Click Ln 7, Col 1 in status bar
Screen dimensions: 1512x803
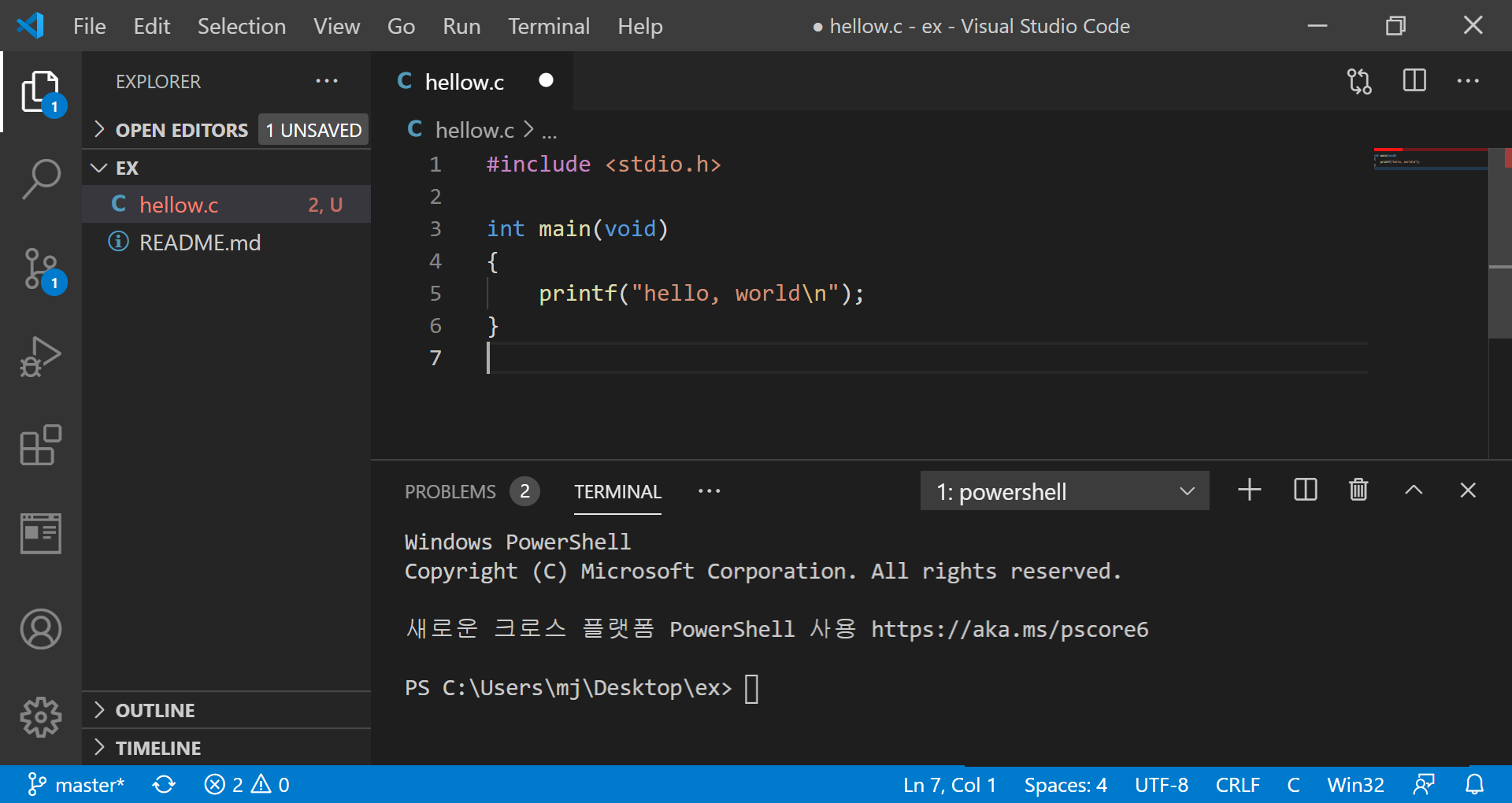pyautogui.click(x=950, y=785)
